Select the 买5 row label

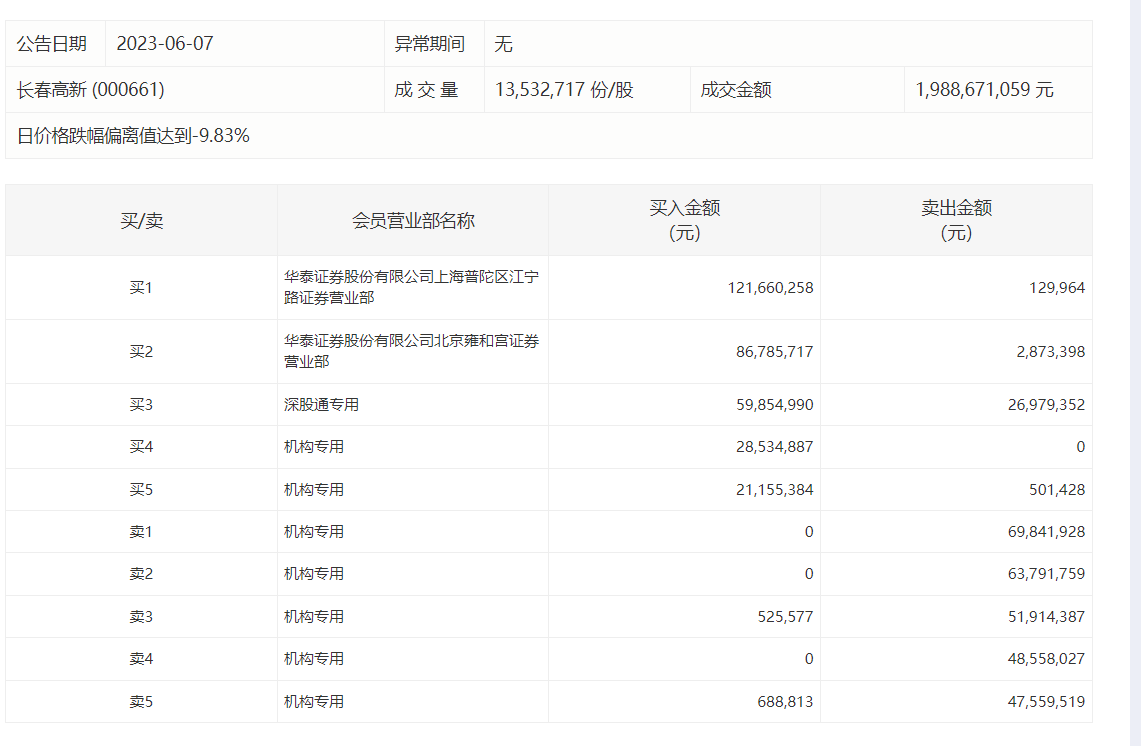pyautogui.click(x=141, y=490)
